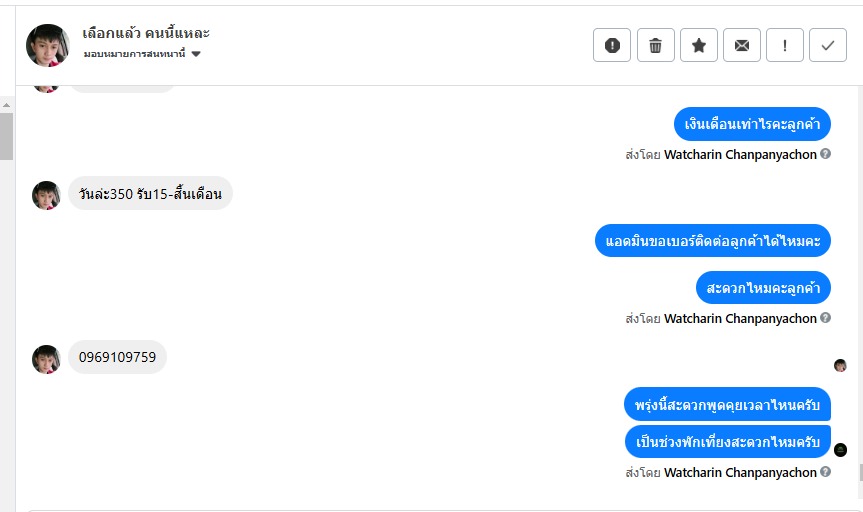Click avatar next to วันละ350 message
This screenshot has width=863, height=512.
46,195
